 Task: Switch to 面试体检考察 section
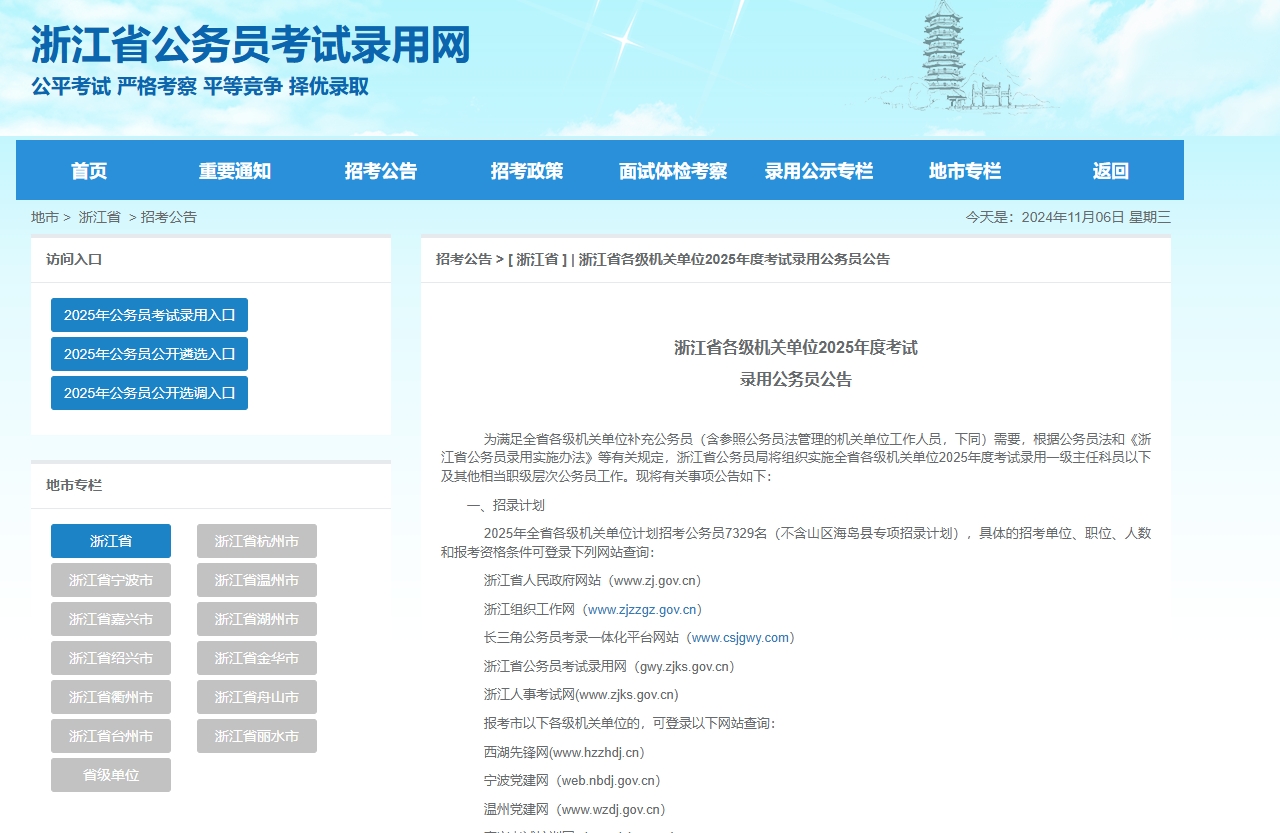point(673,170)
